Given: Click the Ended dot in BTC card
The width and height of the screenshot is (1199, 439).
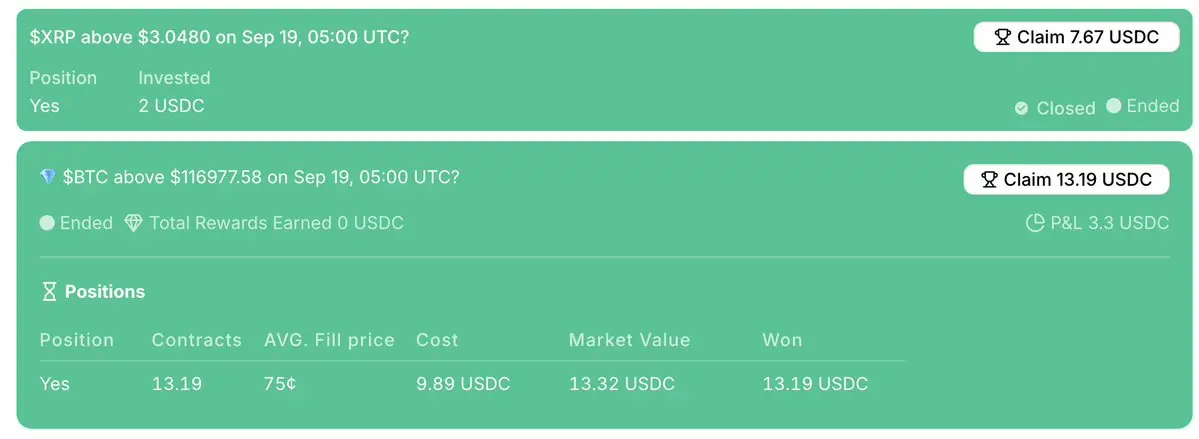Looking at the screenshot, I should click(x=47, y=223).
